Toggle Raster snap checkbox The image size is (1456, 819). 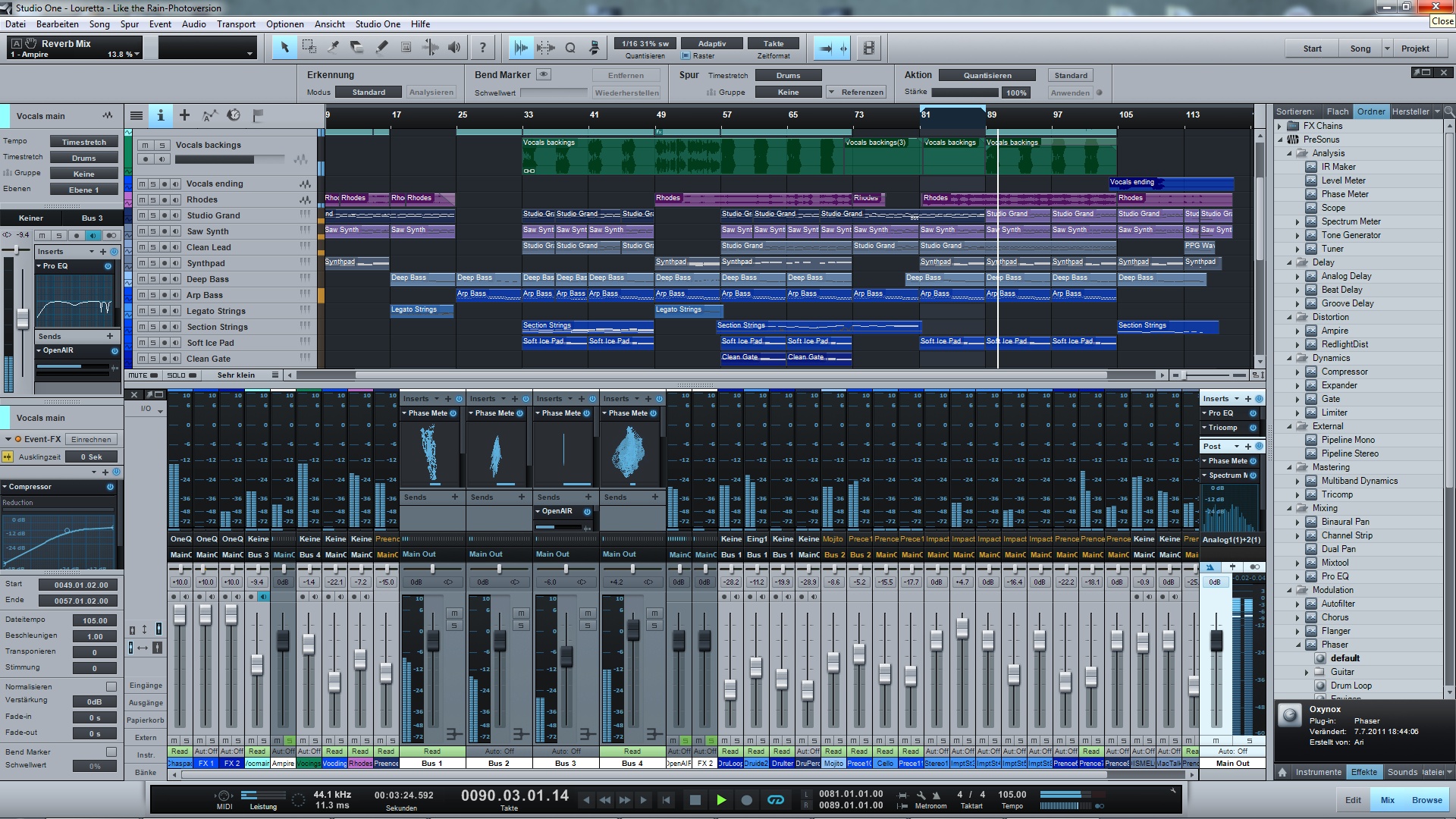[x=686, y=56]
